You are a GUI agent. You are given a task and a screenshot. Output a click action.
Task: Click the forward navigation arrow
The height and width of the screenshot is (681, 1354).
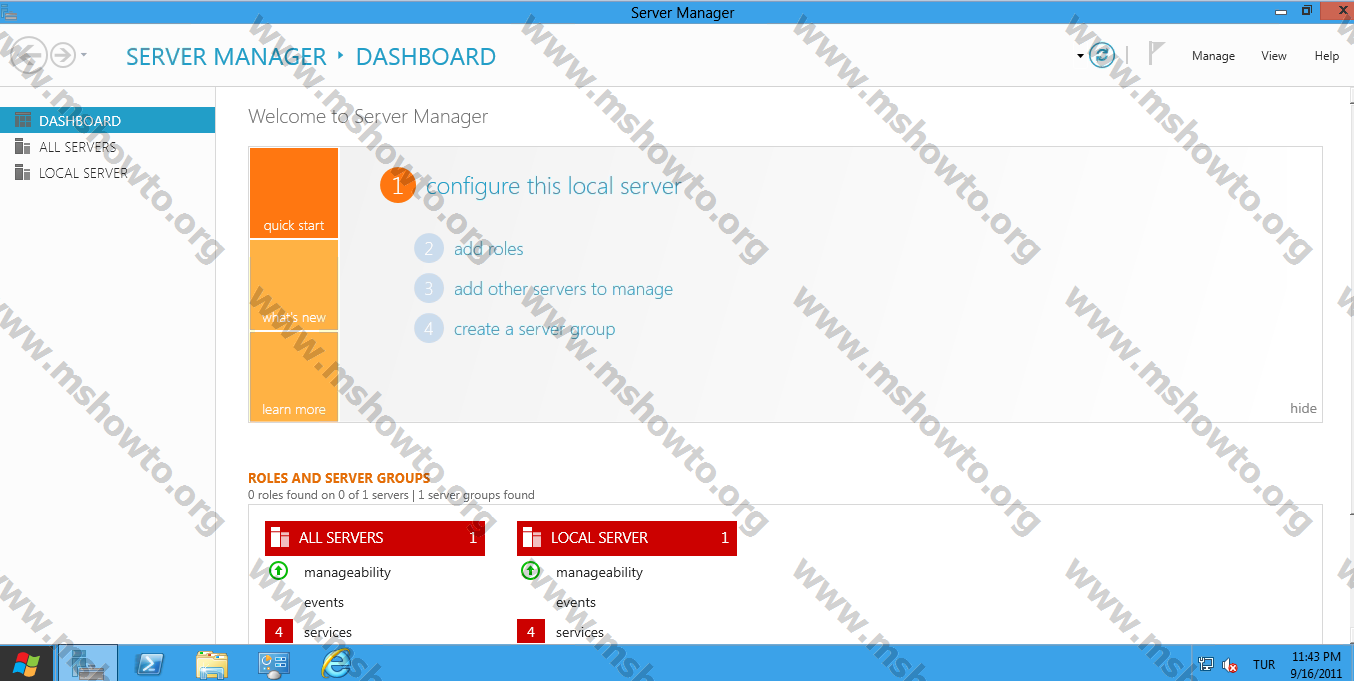[63, 55]
